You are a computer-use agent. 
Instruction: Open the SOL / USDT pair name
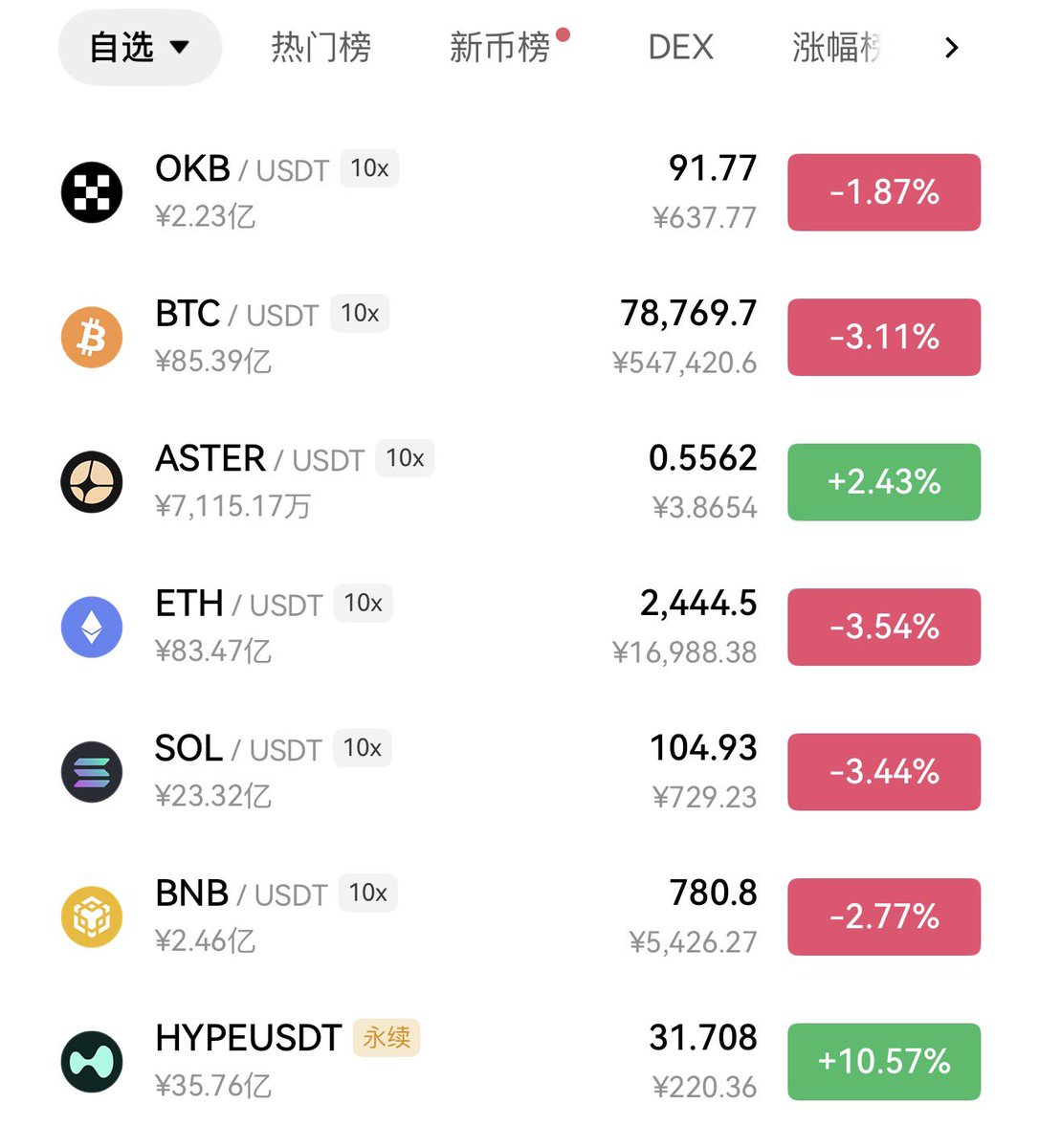tap(238, 748)
